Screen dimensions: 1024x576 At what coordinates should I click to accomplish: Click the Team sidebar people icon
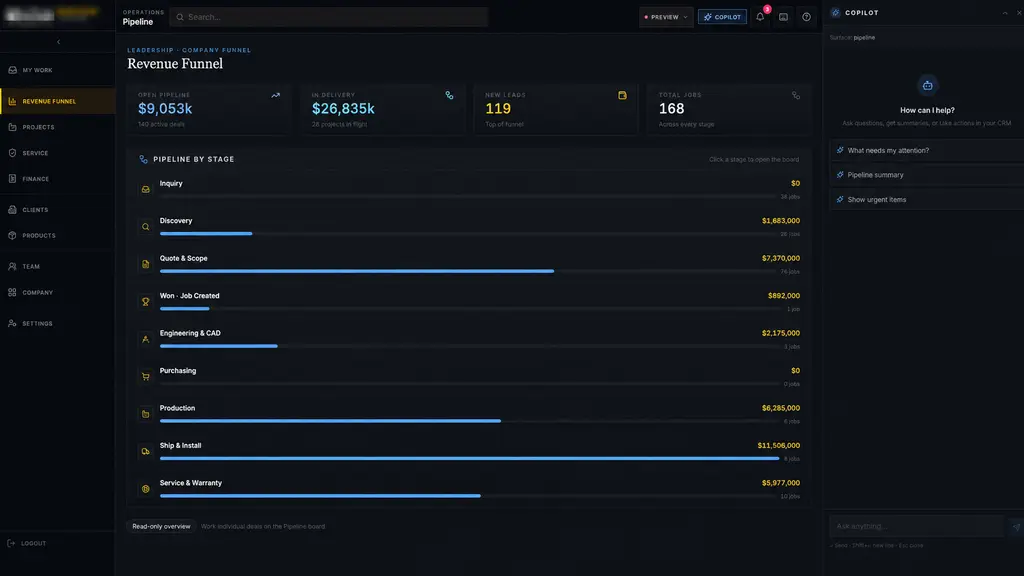pos(12,266)
